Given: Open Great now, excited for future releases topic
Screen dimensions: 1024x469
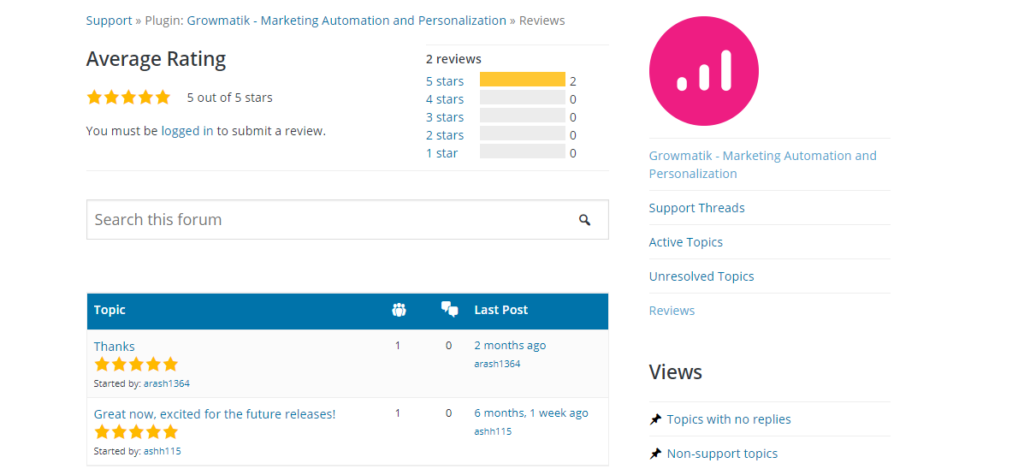Looking at the screenshot, I should coord(215,414).
